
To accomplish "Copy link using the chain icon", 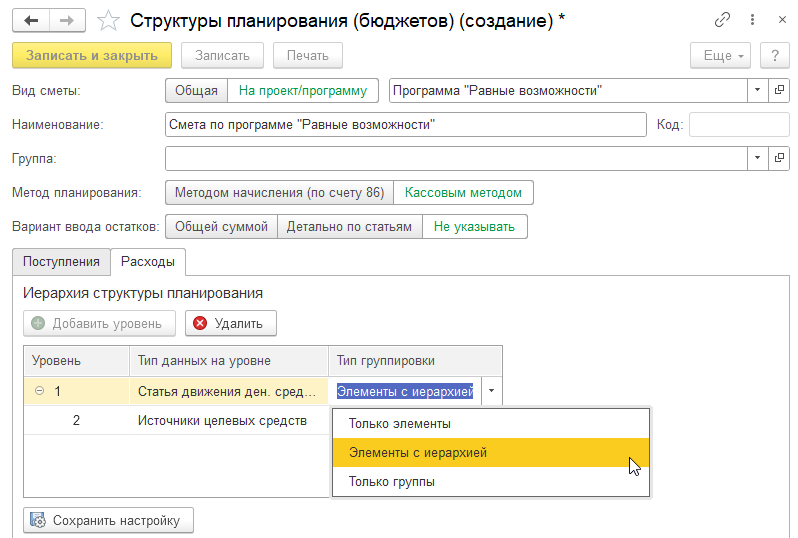I will [x=721, y=21].
